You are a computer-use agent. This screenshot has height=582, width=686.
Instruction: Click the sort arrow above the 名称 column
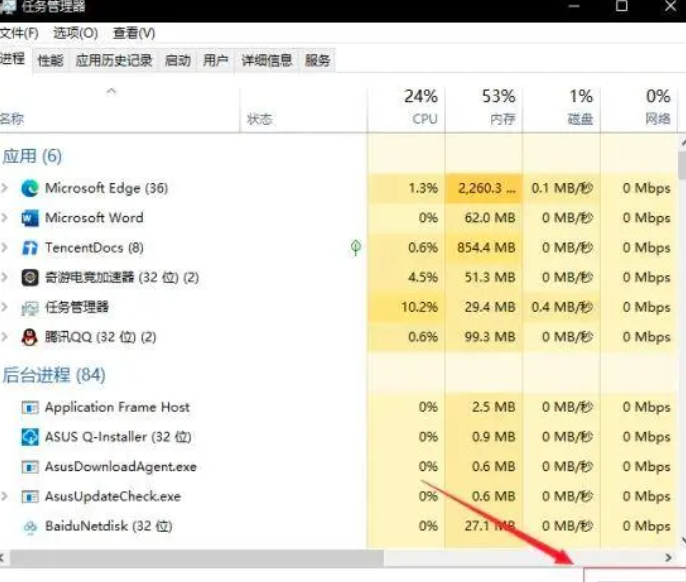pos(112,91)
